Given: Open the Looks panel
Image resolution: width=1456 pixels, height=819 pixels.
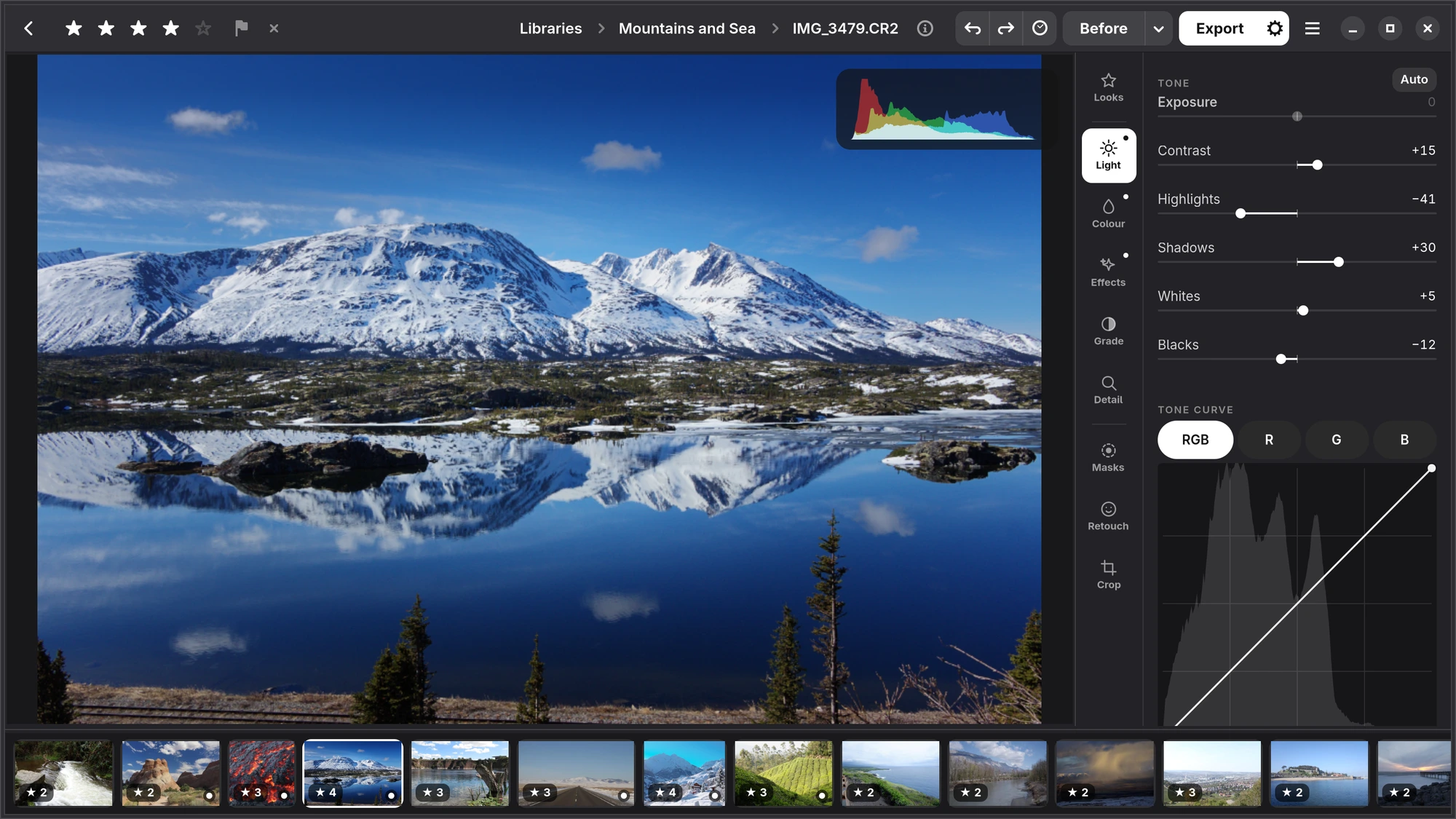Looking at the screenshot, I should click(1108, 87).
